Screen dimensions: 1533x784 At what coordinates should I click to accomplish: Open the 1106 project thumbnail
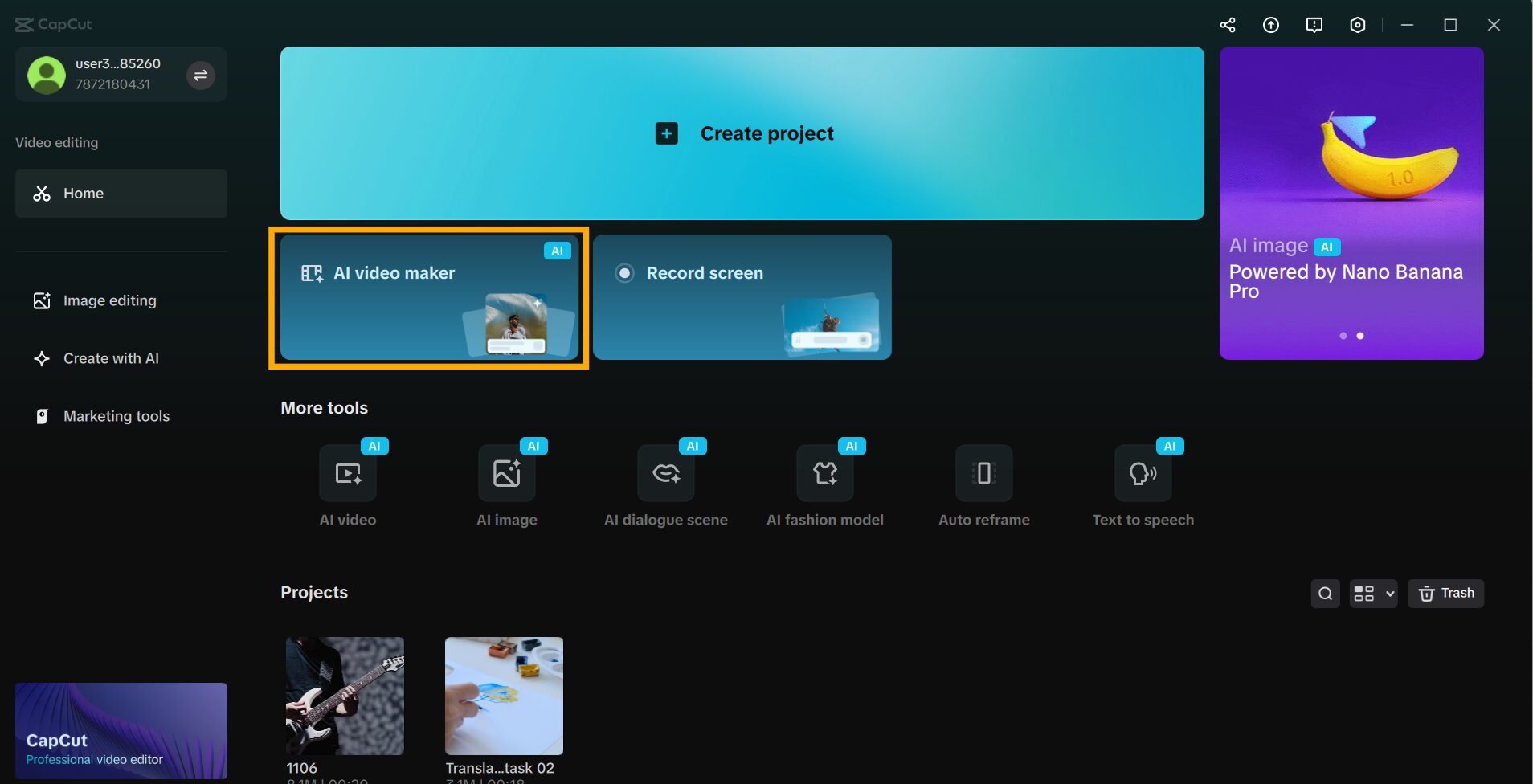pos(344,696)
